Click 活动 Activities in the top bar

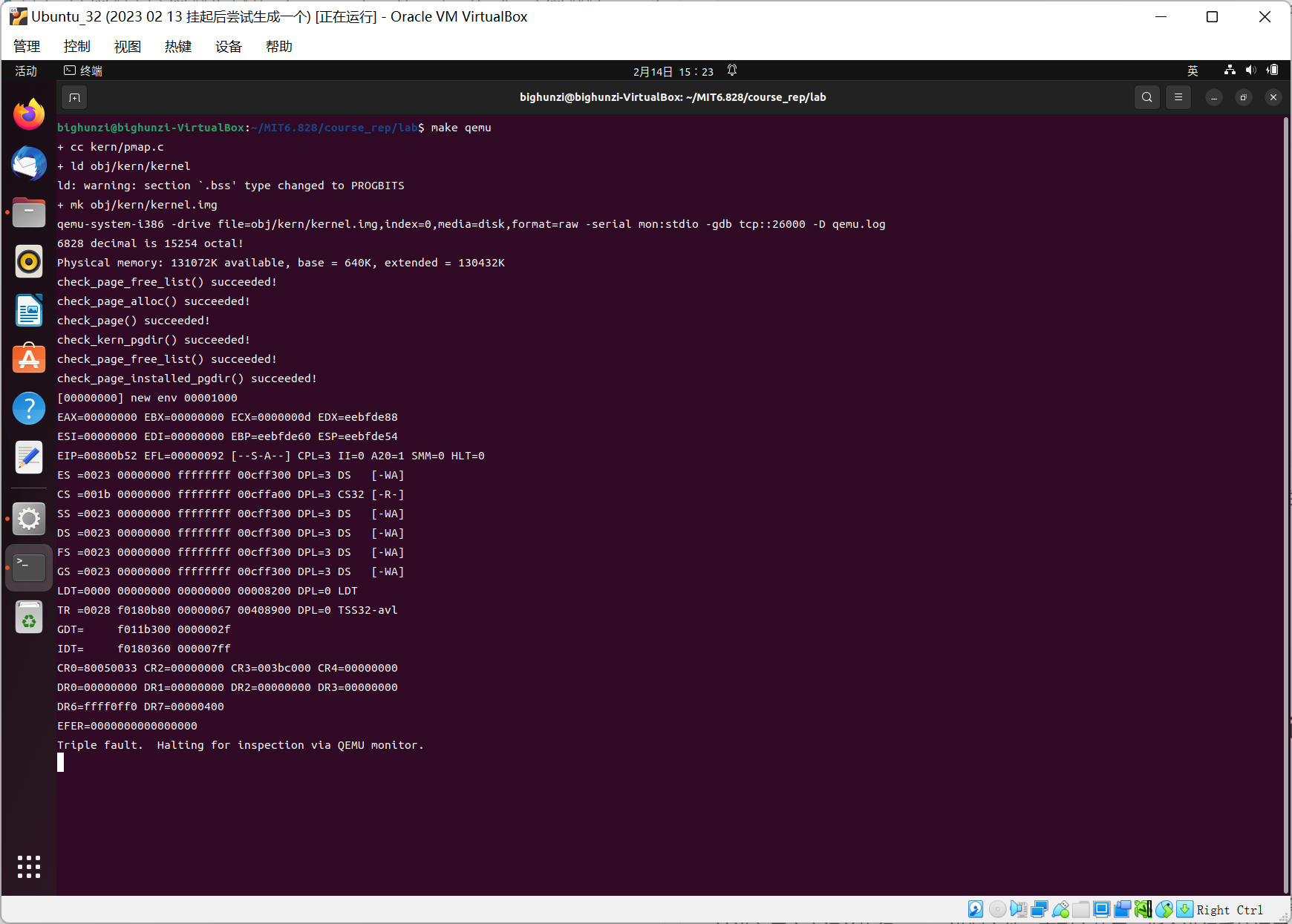26,71
